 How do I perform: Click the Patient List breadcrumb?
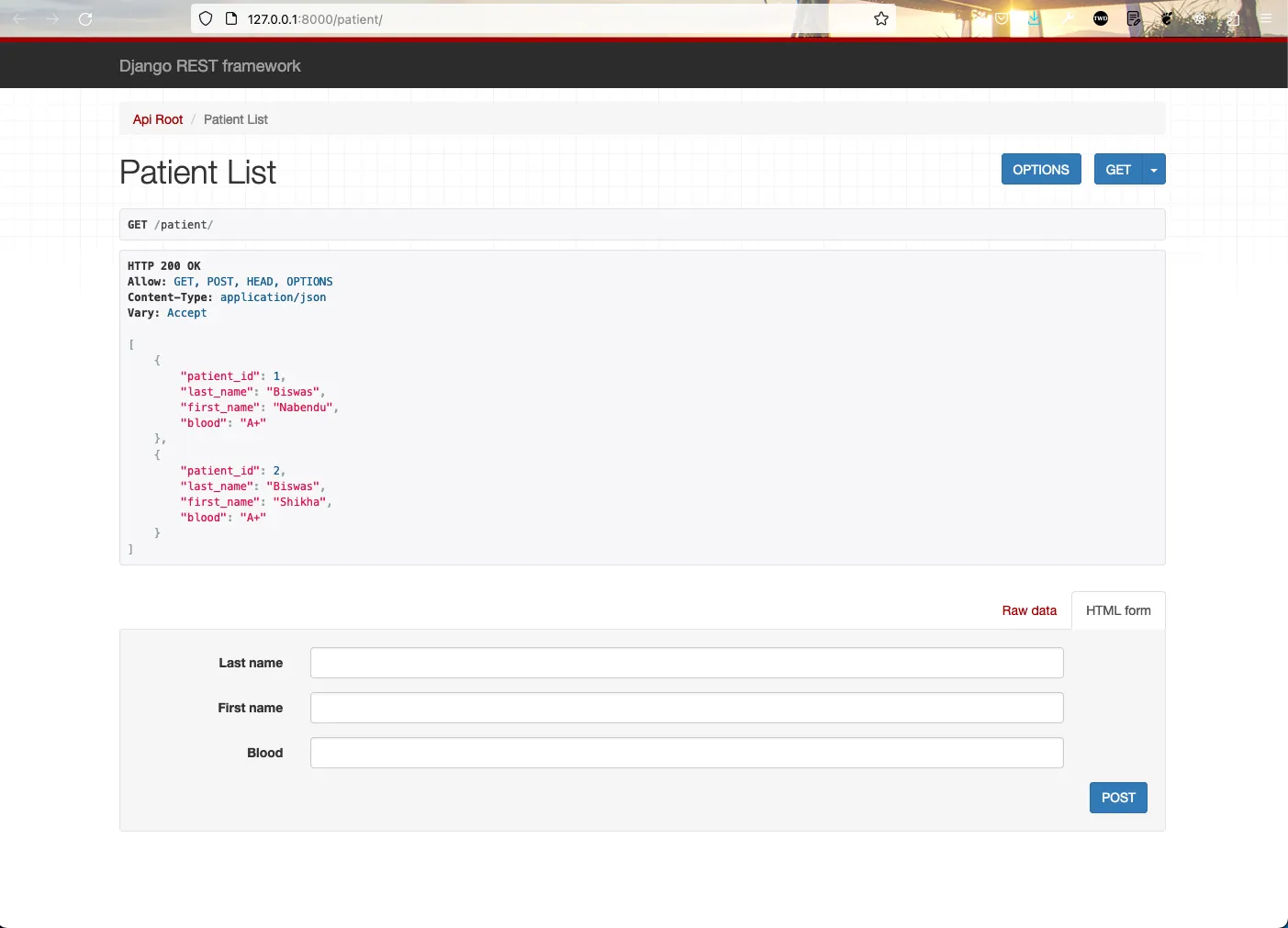(x=236, y=119)
